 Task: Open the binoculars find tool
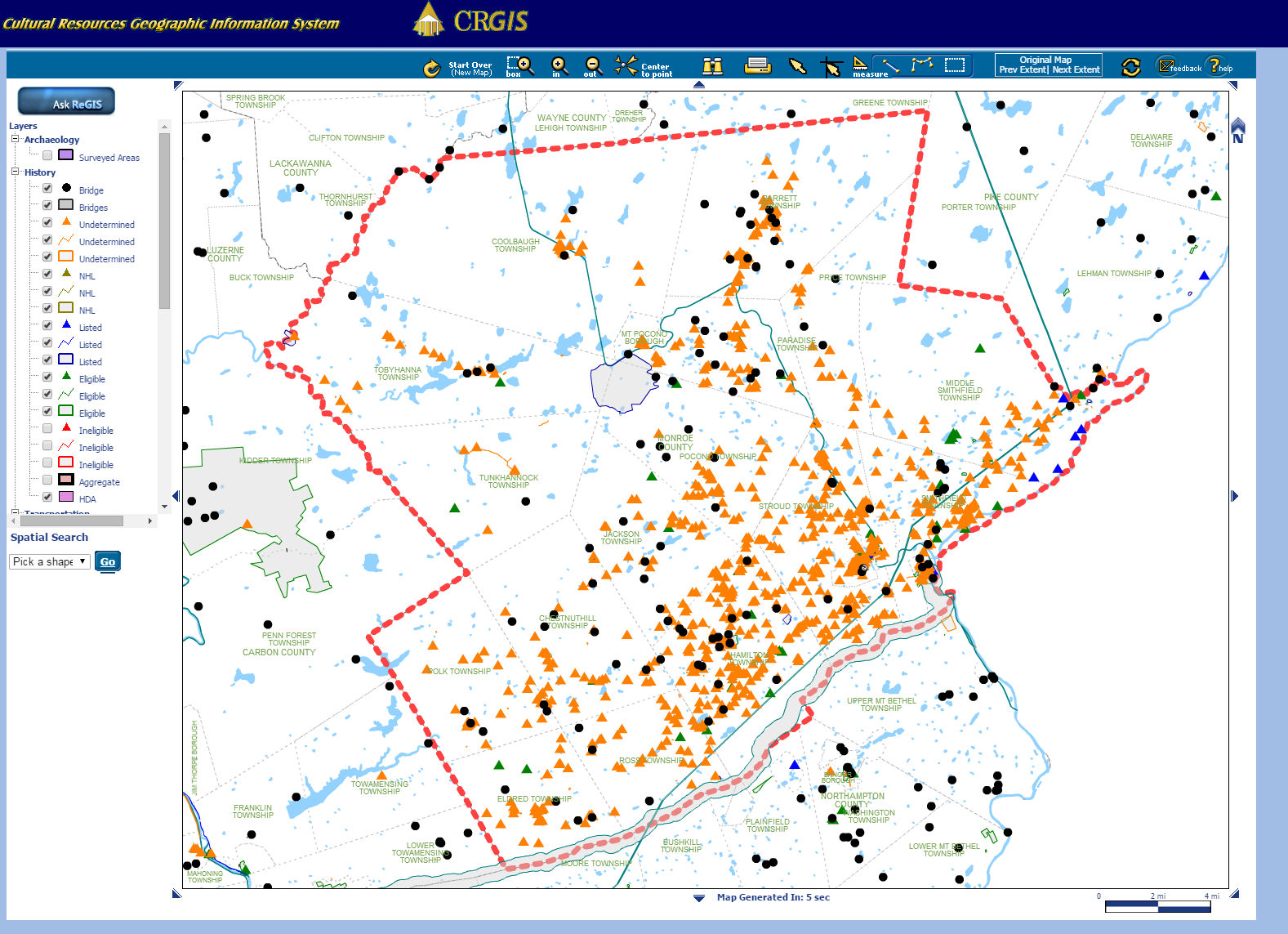click(713, 66)
